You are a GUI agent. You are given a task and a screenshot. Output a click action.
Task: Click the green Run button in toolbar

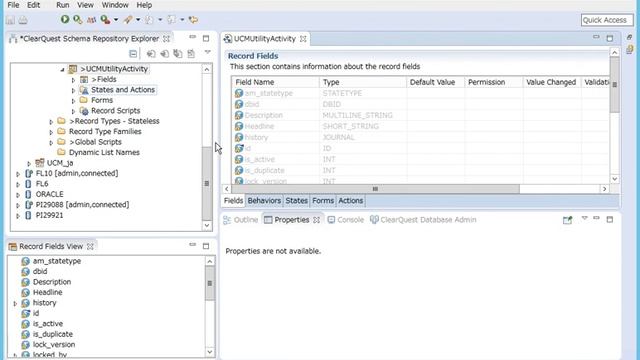[x=64, y=19]
